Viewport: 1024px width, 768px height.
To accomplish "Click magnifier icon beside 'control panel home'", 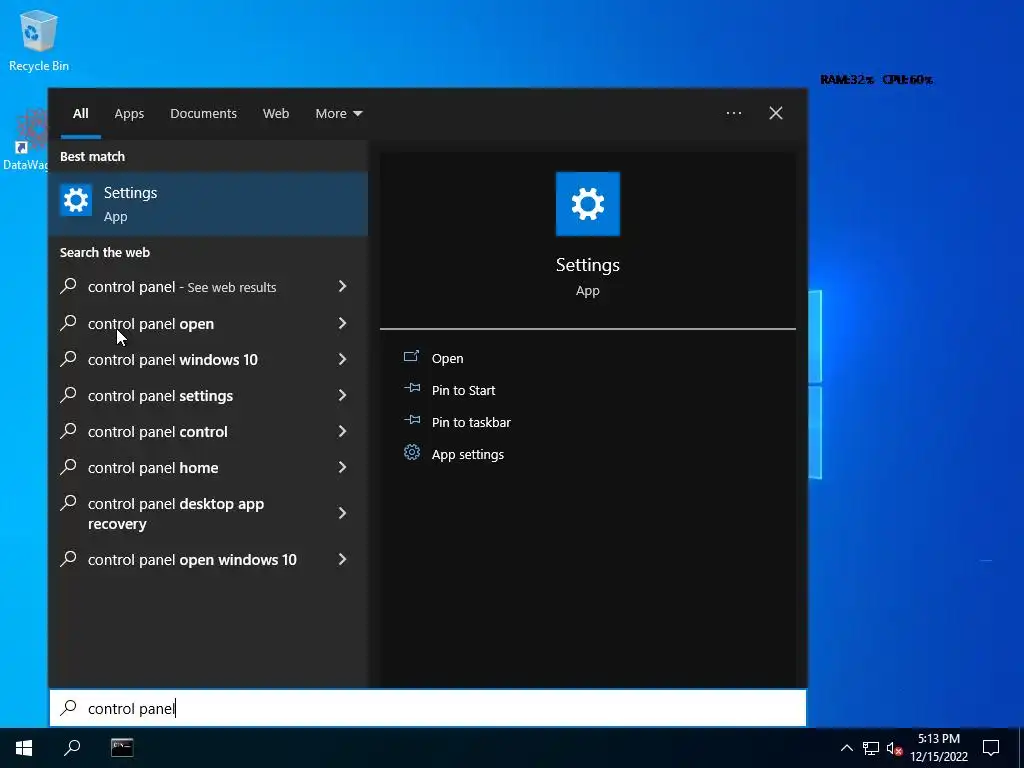I will coord(69,466).
